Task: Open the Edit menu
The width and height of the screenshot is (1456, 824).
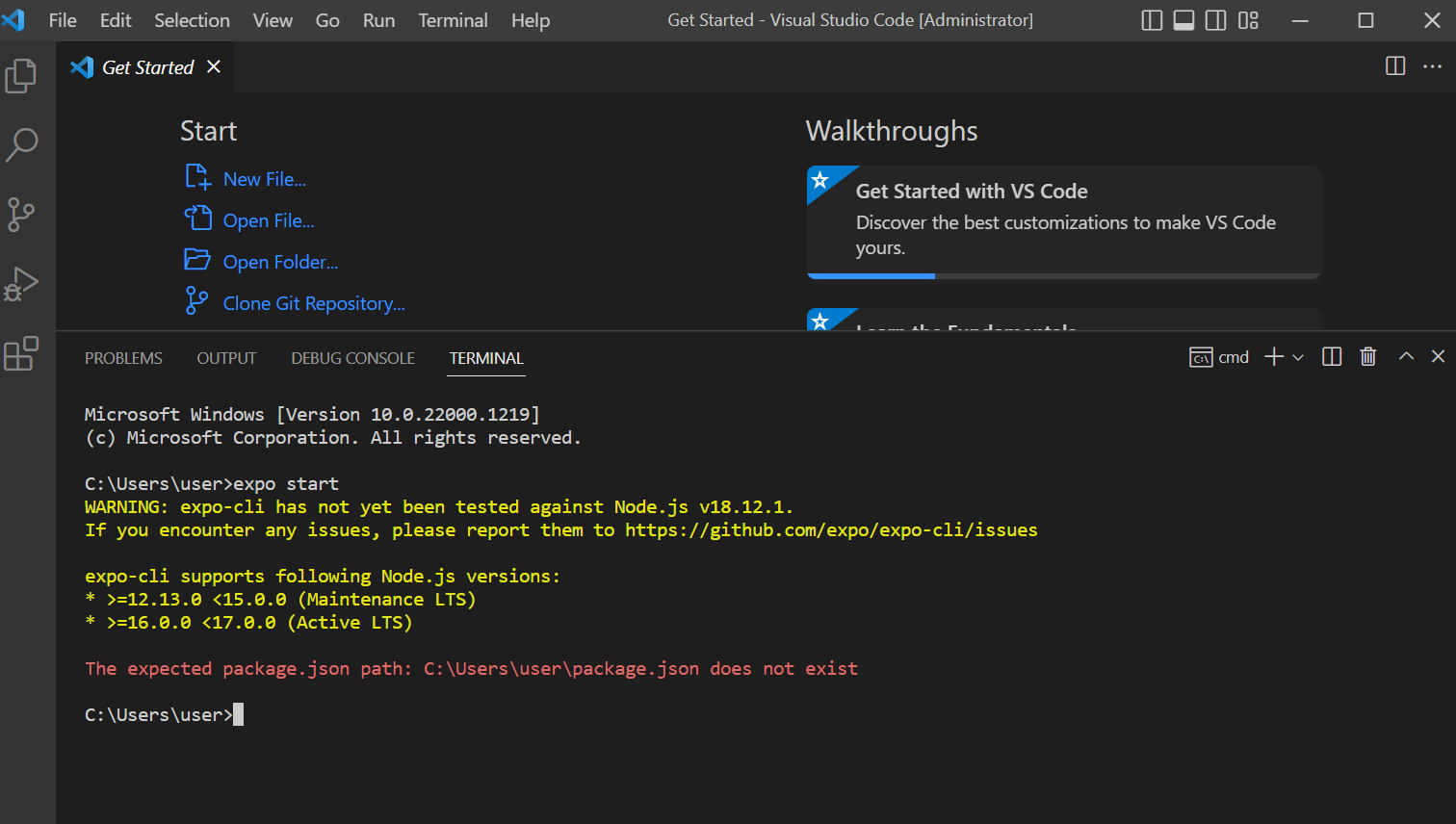Action: (116, 20)
